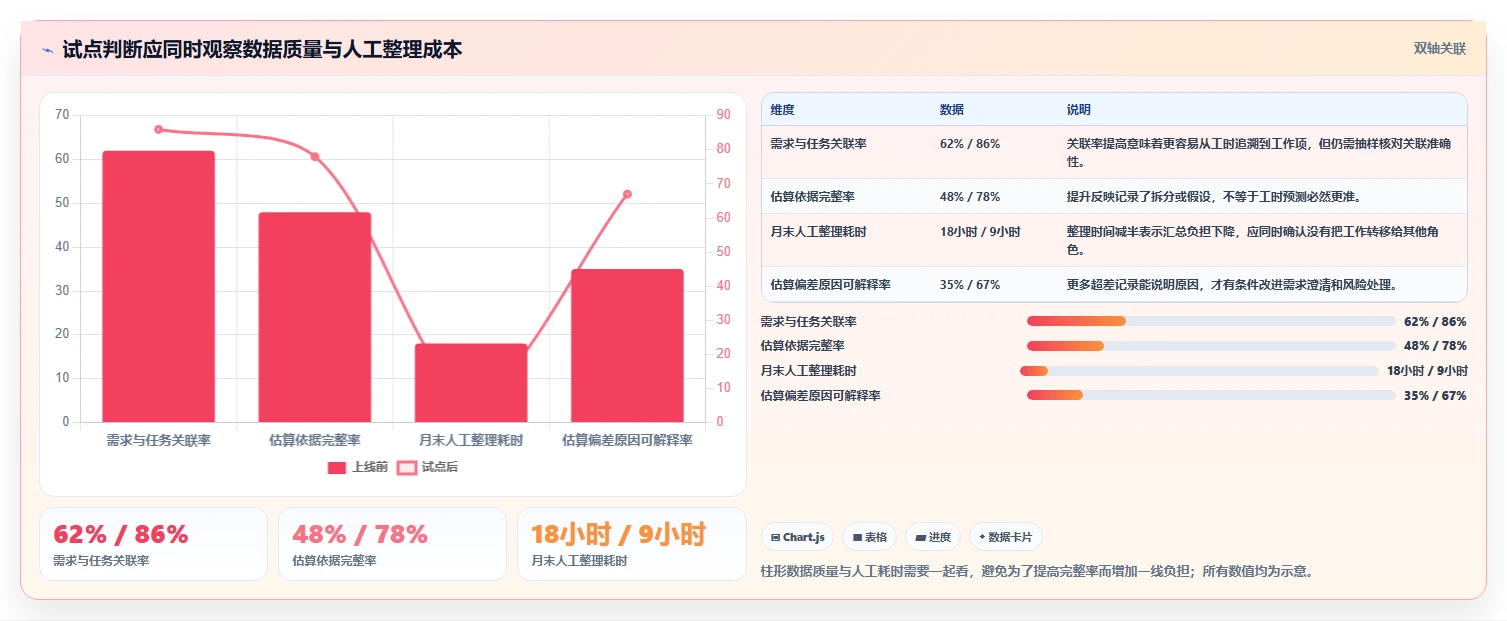Toggle the 试点后 legend item in the chart
The image size is (1507, 621).
coord(428,467)
